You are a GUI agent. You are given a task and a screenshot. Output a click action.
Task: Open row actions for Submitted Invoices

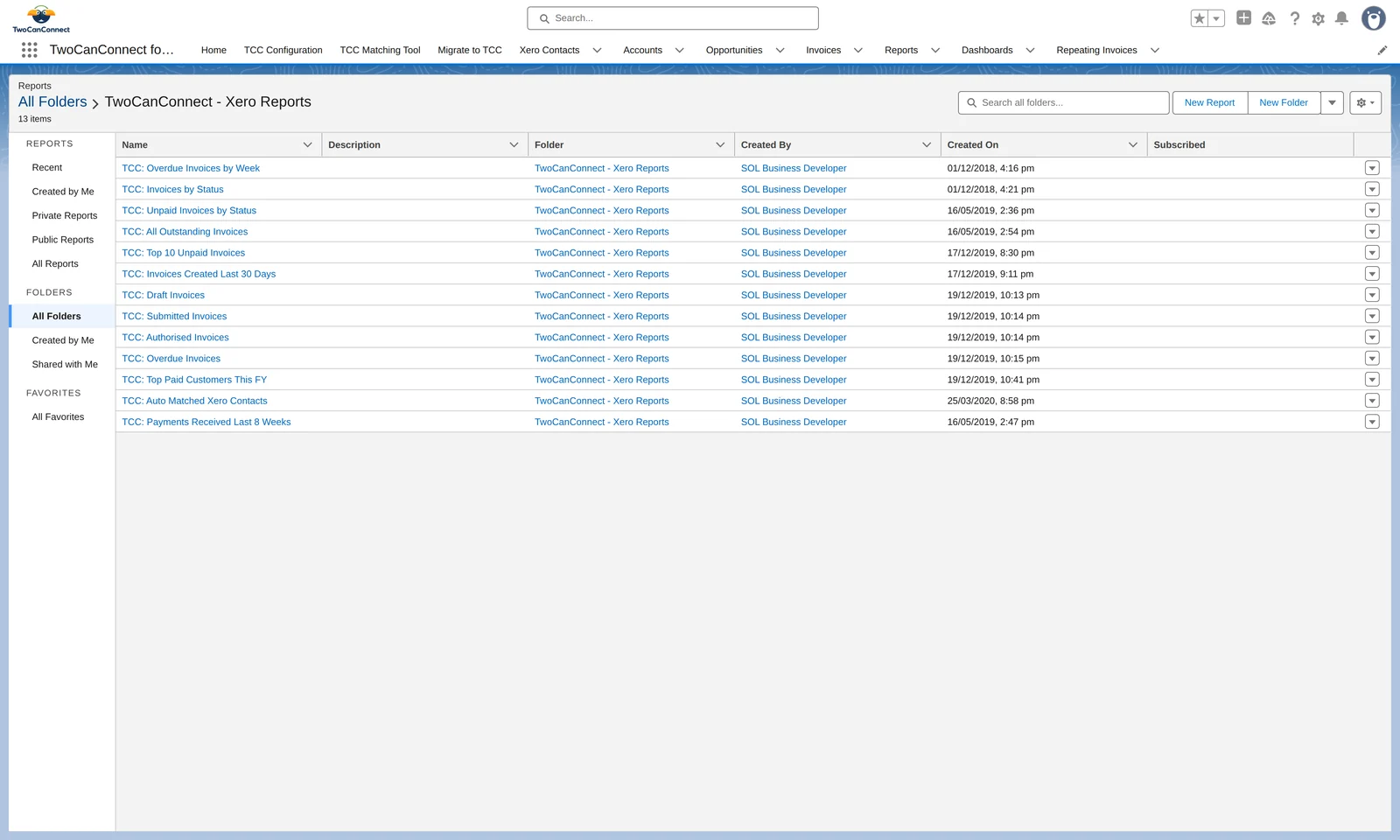pos(1372,316)
